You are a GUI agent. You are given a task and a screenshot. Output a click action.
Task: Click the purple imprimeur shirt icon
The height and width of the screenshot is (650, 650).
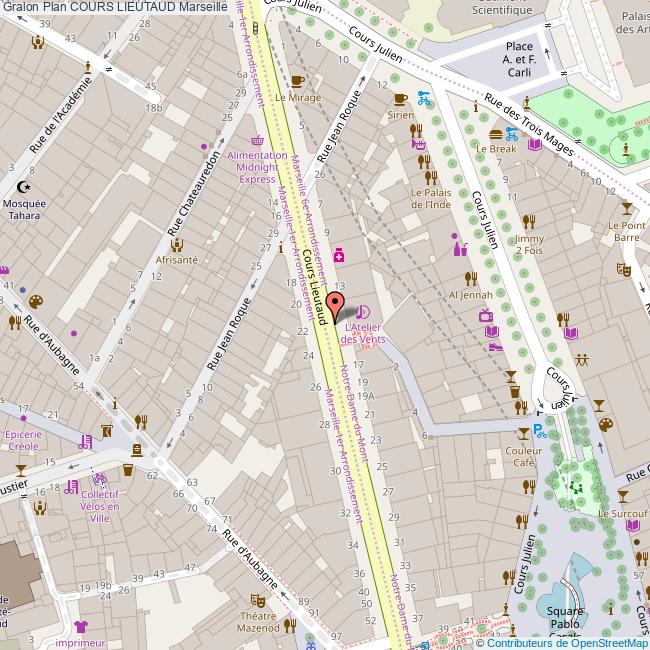pyautogui.click(x=82, y=626)
